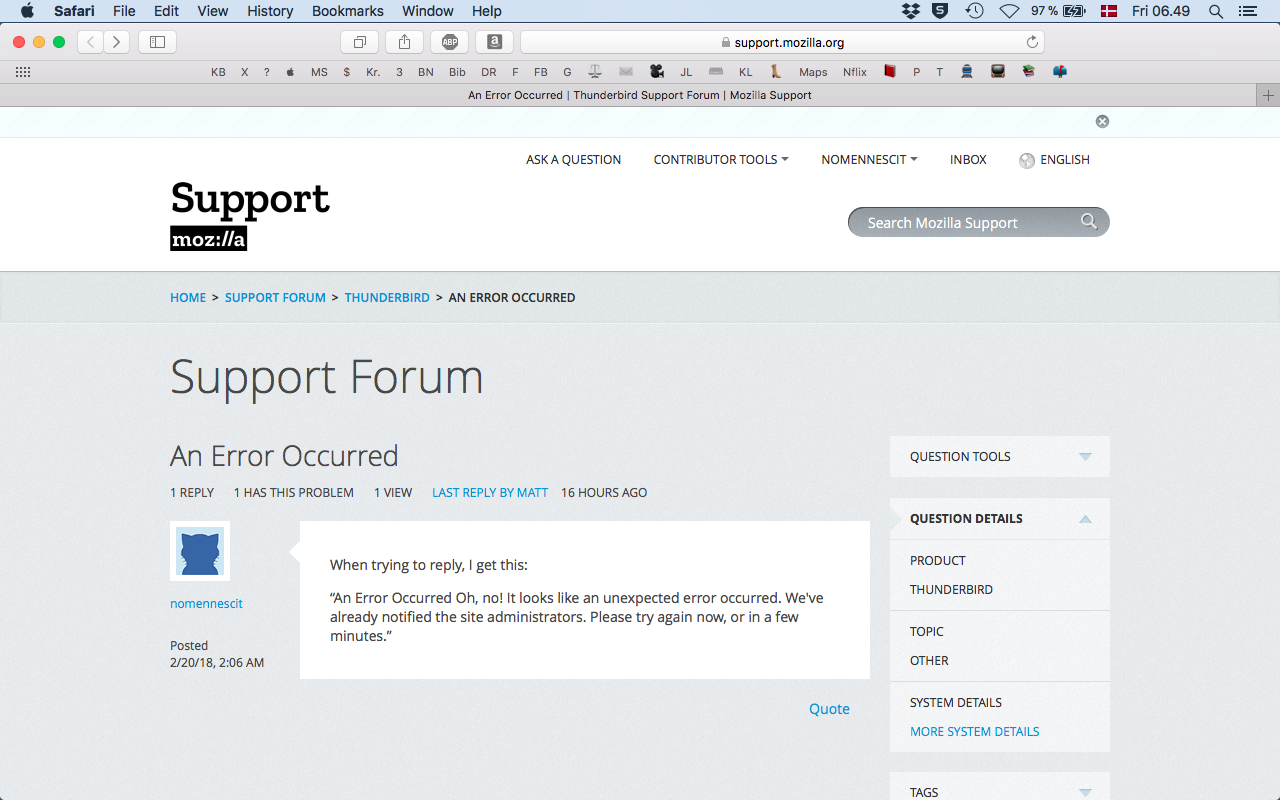This screenshot has width=1280, height=800.
Task: Open the Bib bookmark
Action: [457, 72]
